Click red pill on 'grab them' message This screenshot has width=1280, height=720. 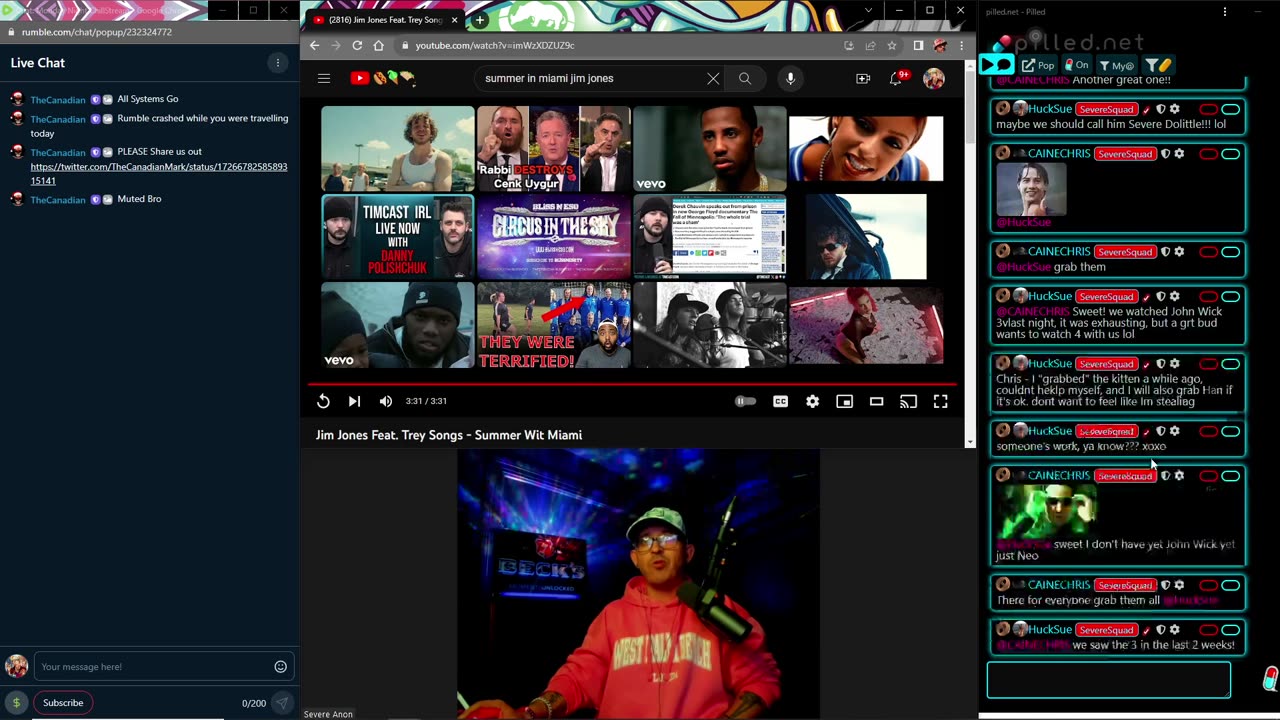pos(1209,252)
